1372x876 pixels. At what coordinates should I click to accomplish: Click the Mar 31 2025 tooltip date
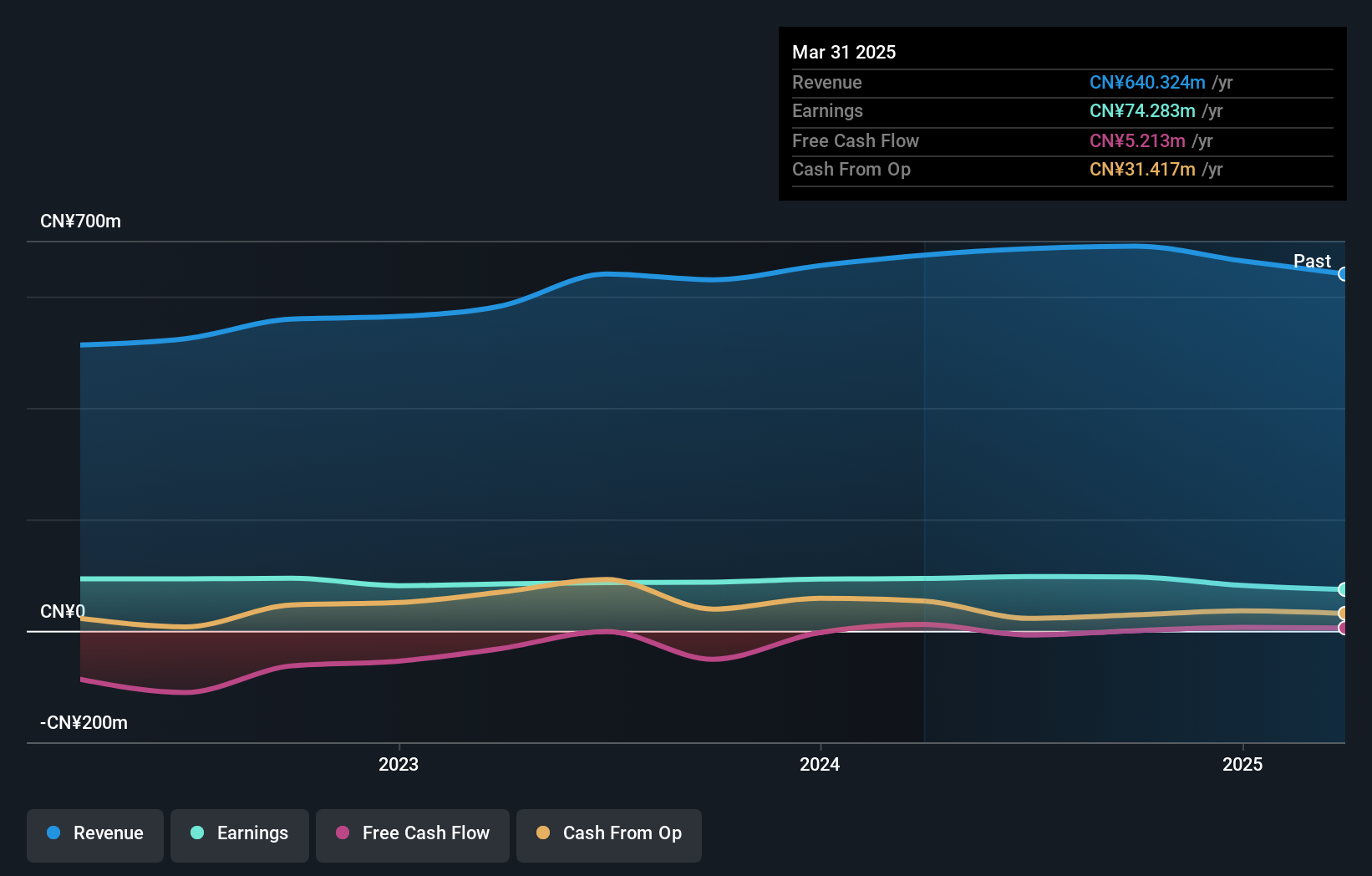(x=844, y=52)
